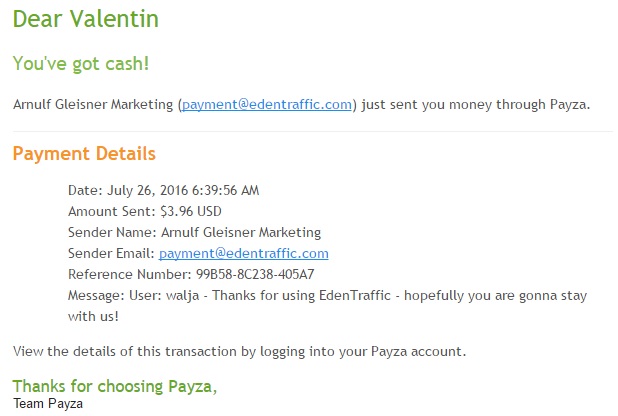Viewport: 618px width, 416px height.
Task: Click the "You've got cash!" heading
Action: point(82,63)
